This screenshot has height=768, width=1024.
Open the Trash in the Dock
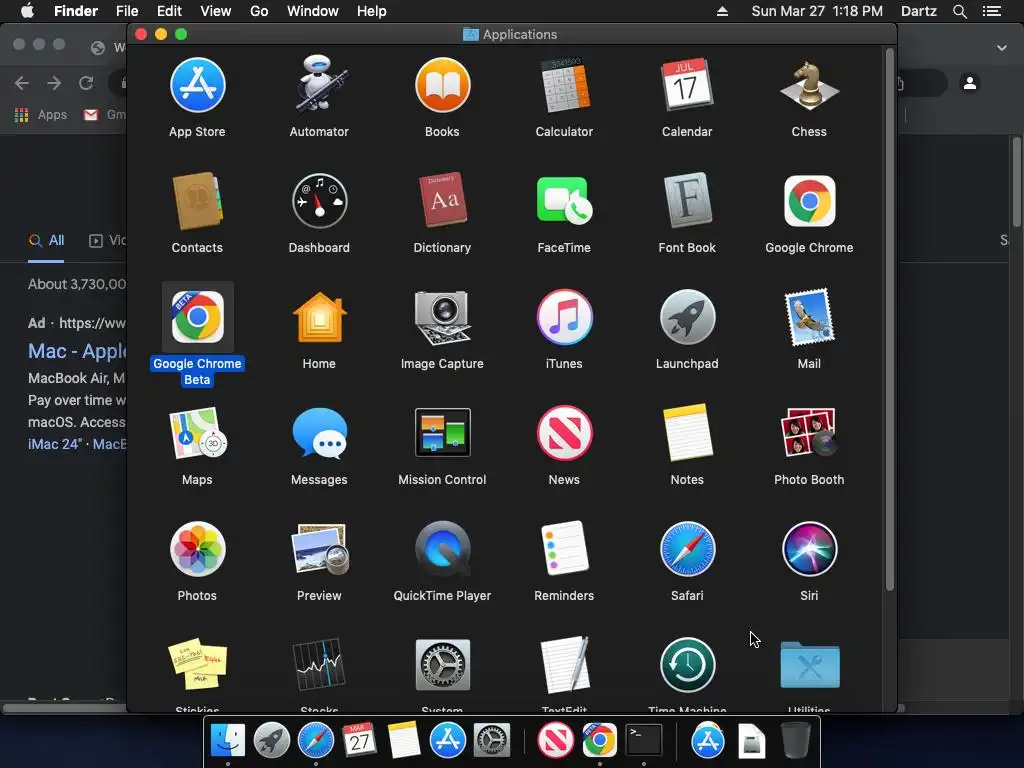click(795, 740)
